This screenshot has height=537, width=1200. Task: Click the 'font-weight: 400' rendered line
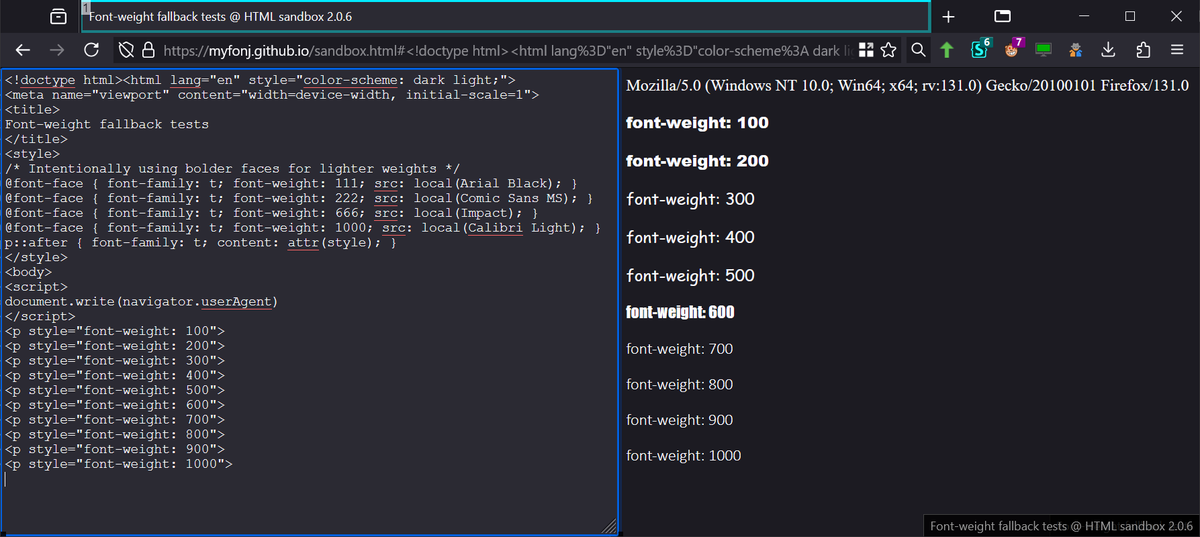pos(690,237)
